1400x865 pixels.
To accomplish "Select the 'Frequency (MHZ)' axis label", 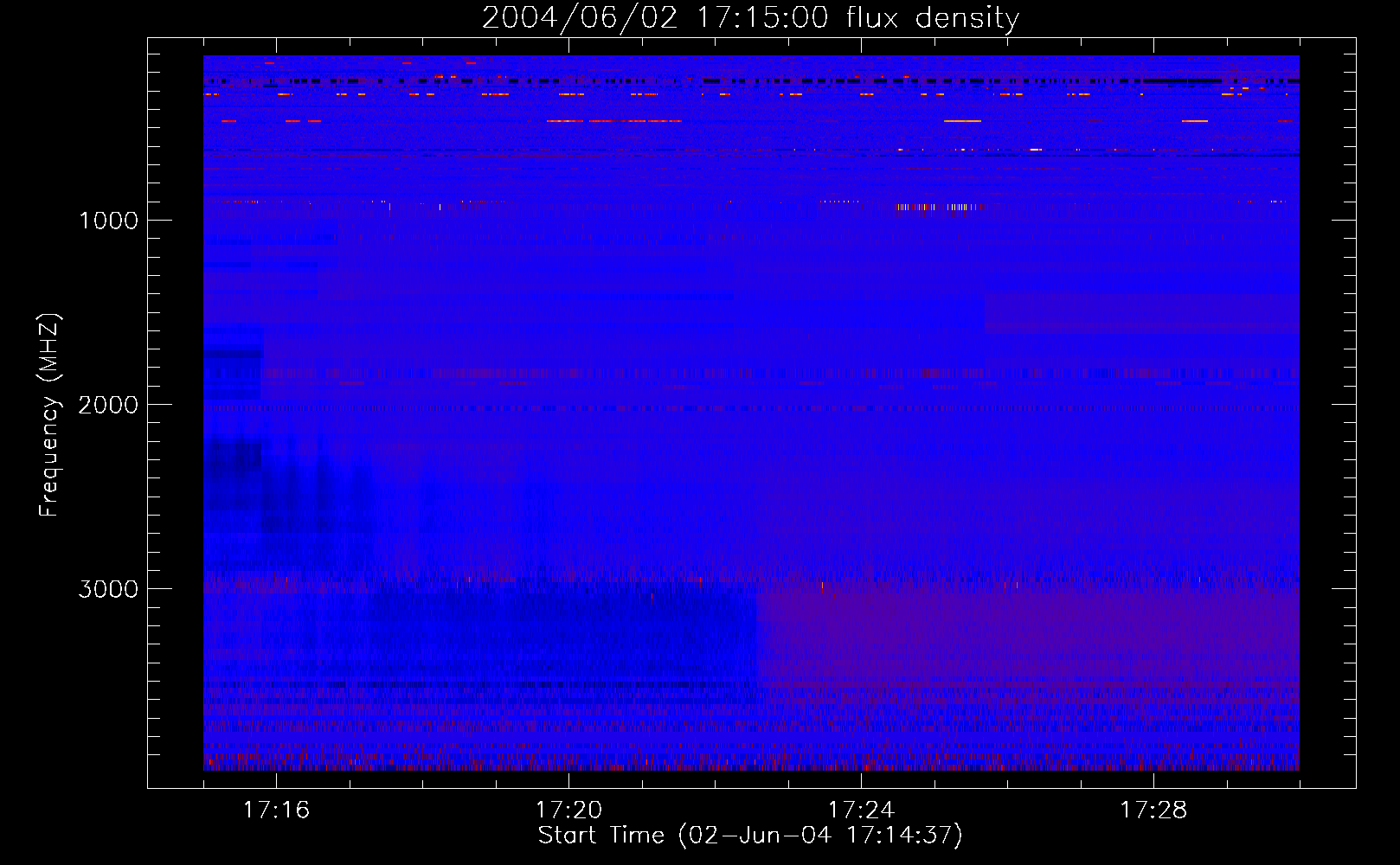I will [x=49, y=414].
